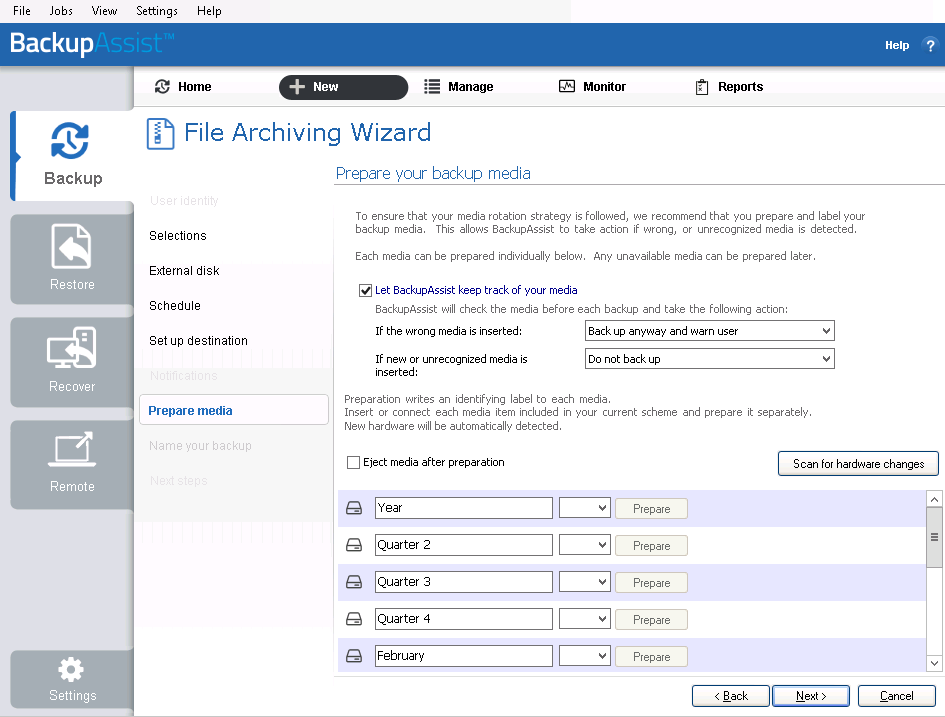Click the Cancel button

click(897, 696)
